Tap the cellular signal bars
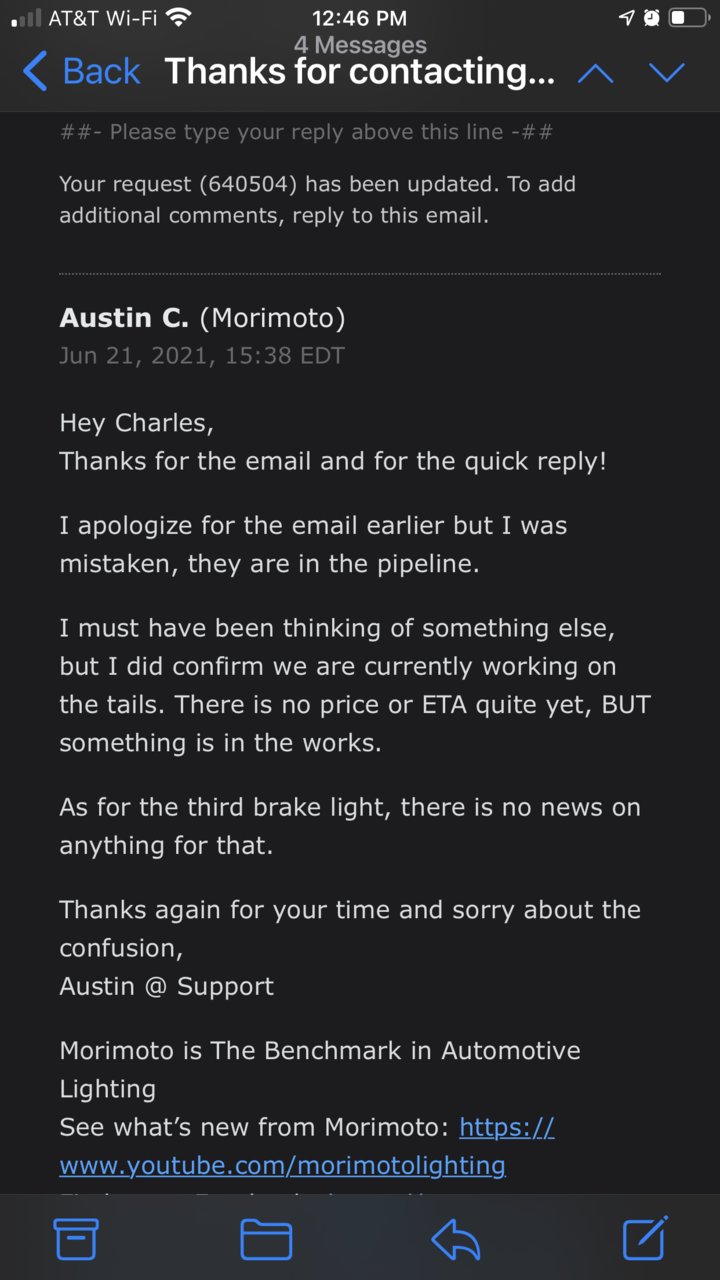This screenshot has width=720, height=1280. point(25,18)
